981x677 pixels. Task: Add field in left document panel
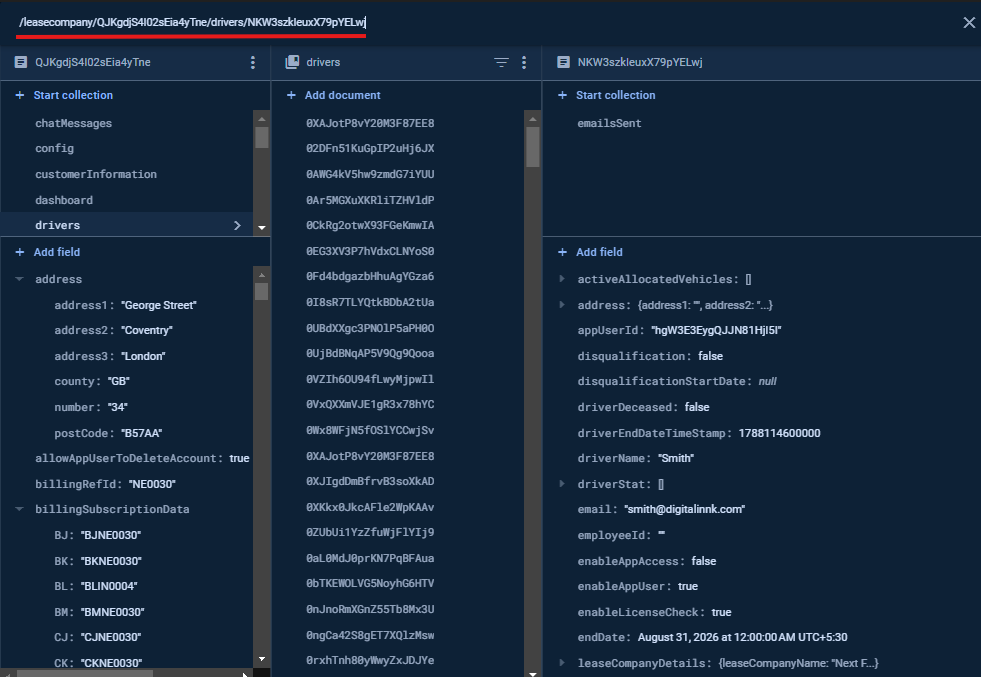[57, 252]
